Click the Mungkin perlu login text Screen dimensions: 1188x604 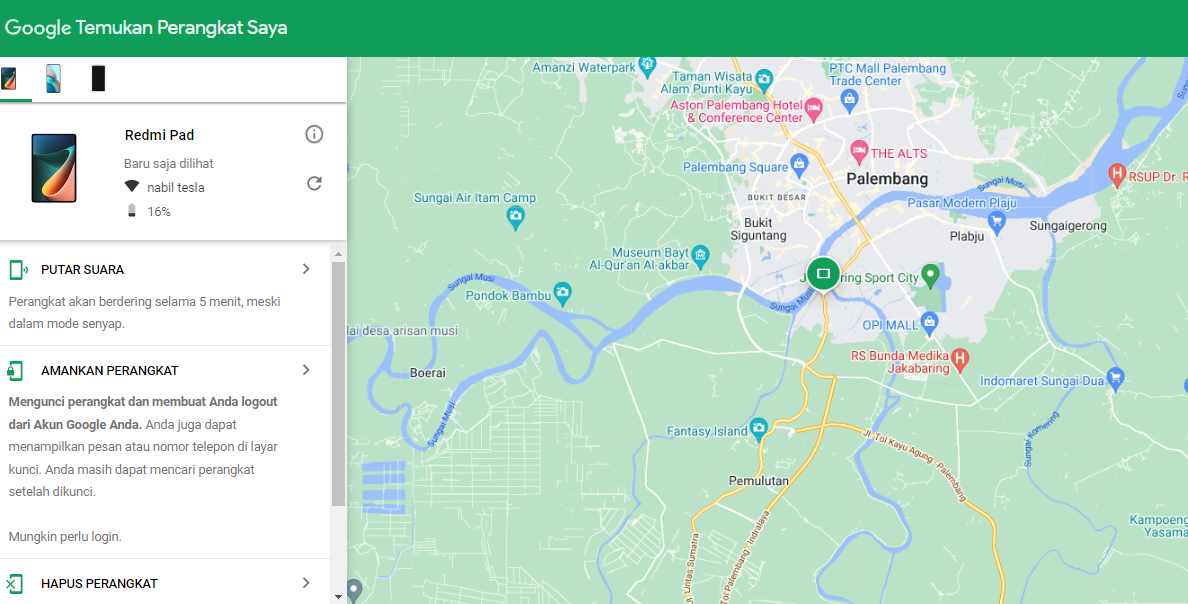tap(65, 537)
